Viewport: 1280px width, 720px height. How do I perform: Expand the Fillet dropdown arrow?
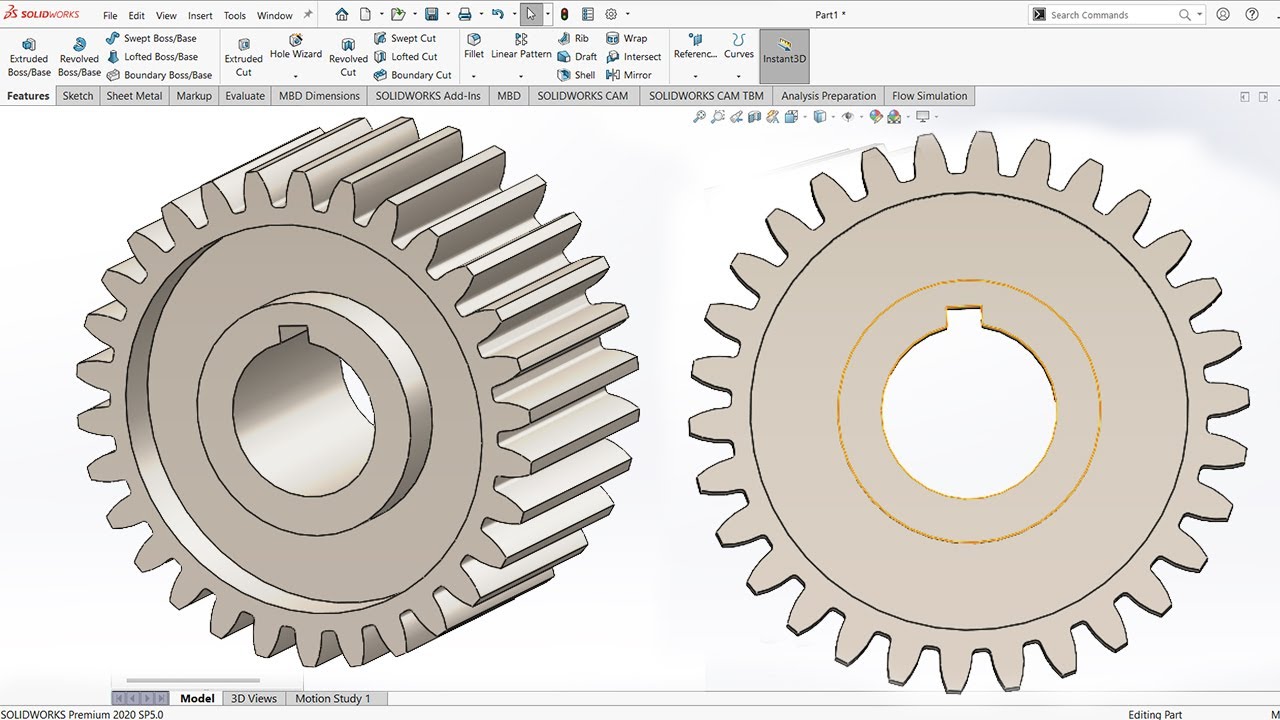474,76
